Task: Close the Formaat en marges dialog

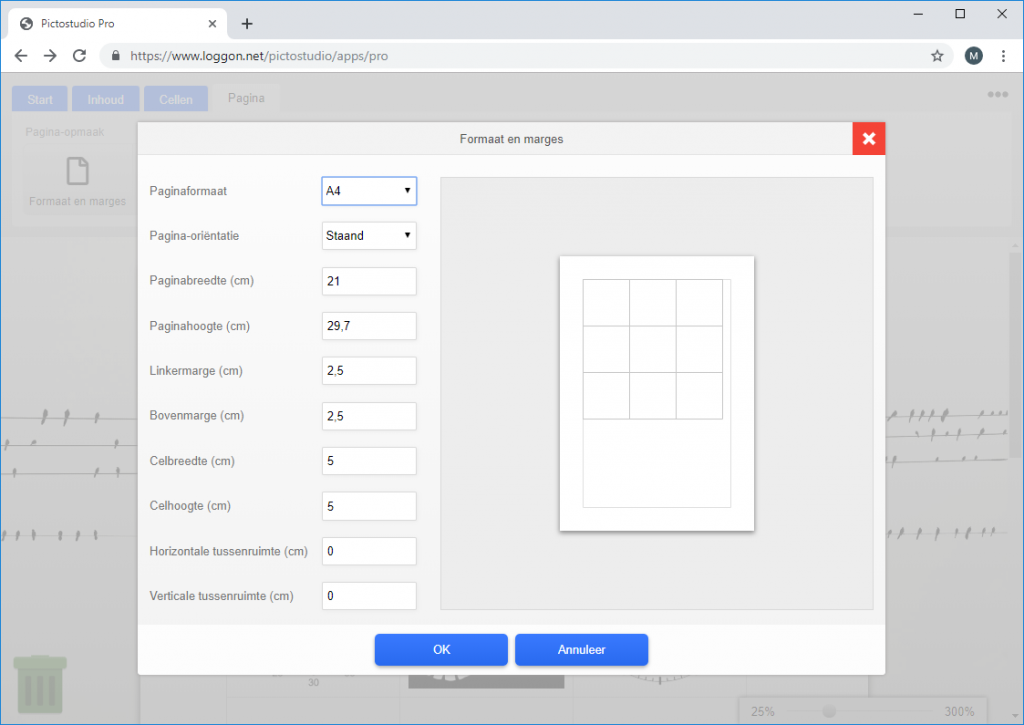Action: point(869,138)
